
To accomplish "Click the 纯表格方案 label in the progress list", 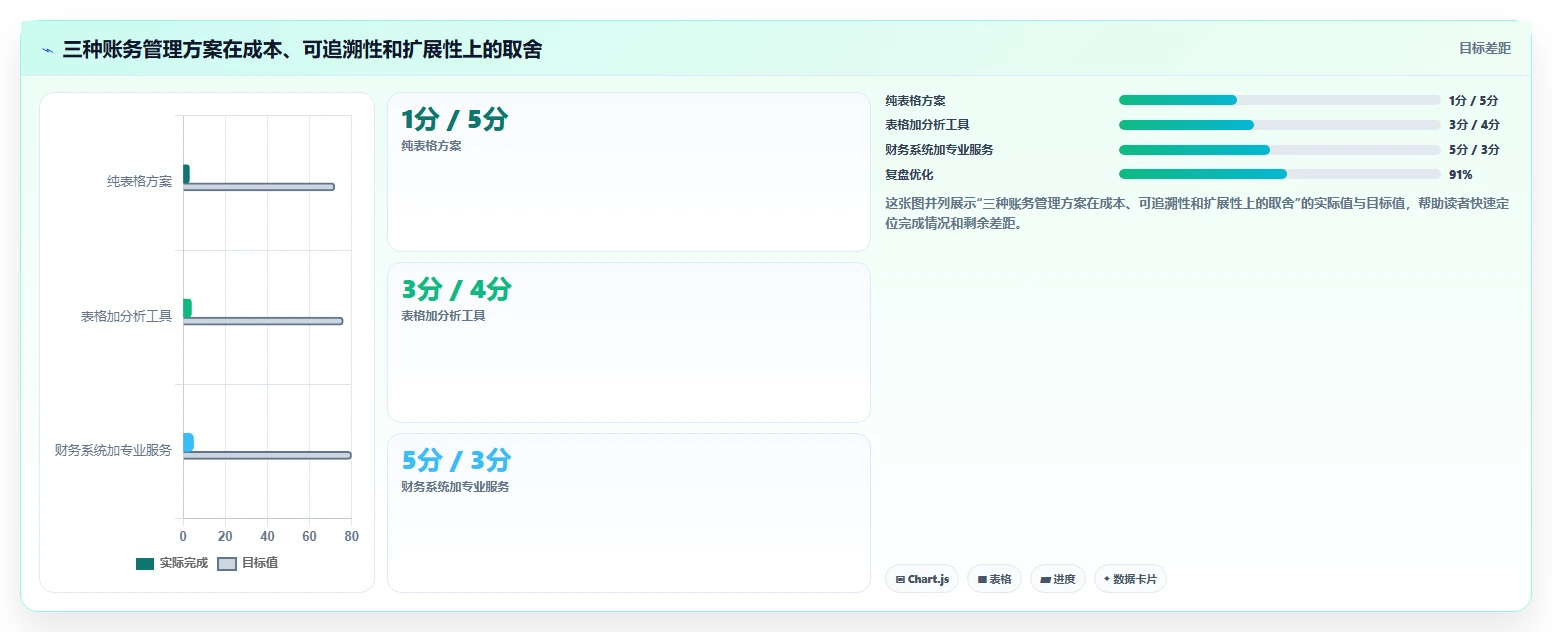I will pyautogui.click(x=915, y=101).
